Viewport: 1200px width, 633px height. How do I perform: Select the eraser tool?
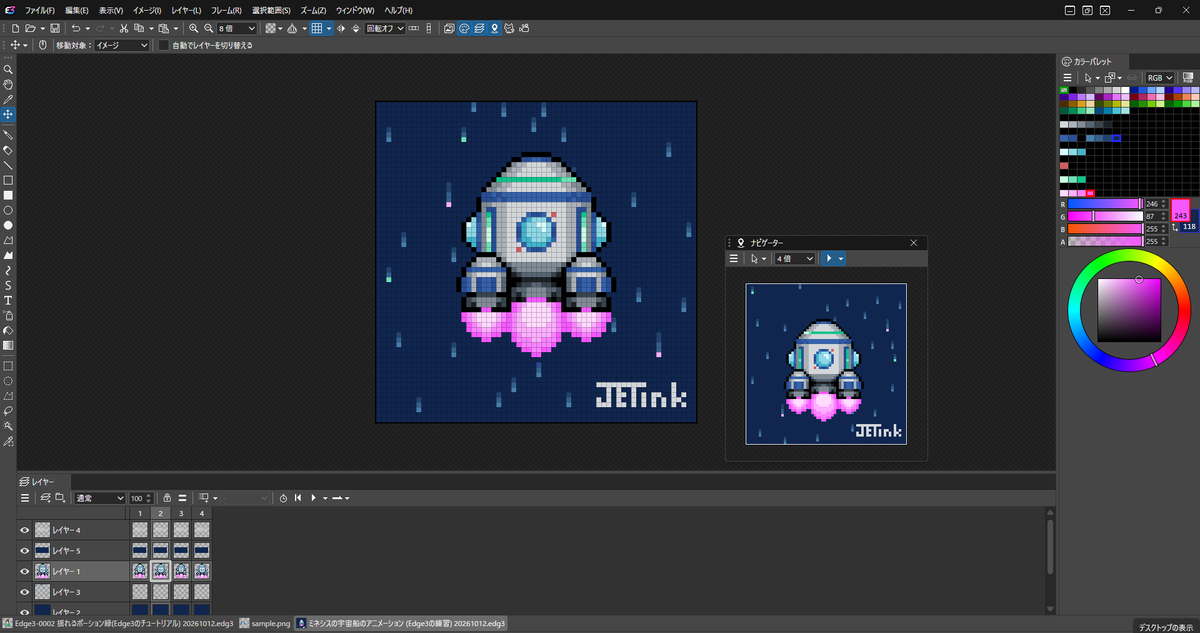(x=8, y=150)
